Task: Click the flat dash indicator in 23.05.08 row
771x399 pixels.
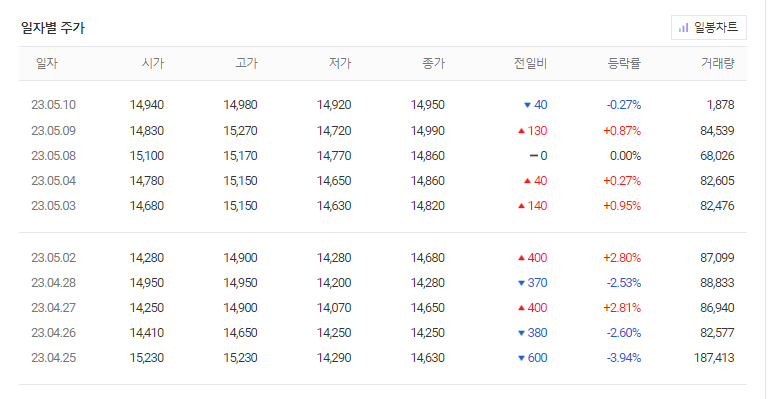Action: [x=534, y=156]
